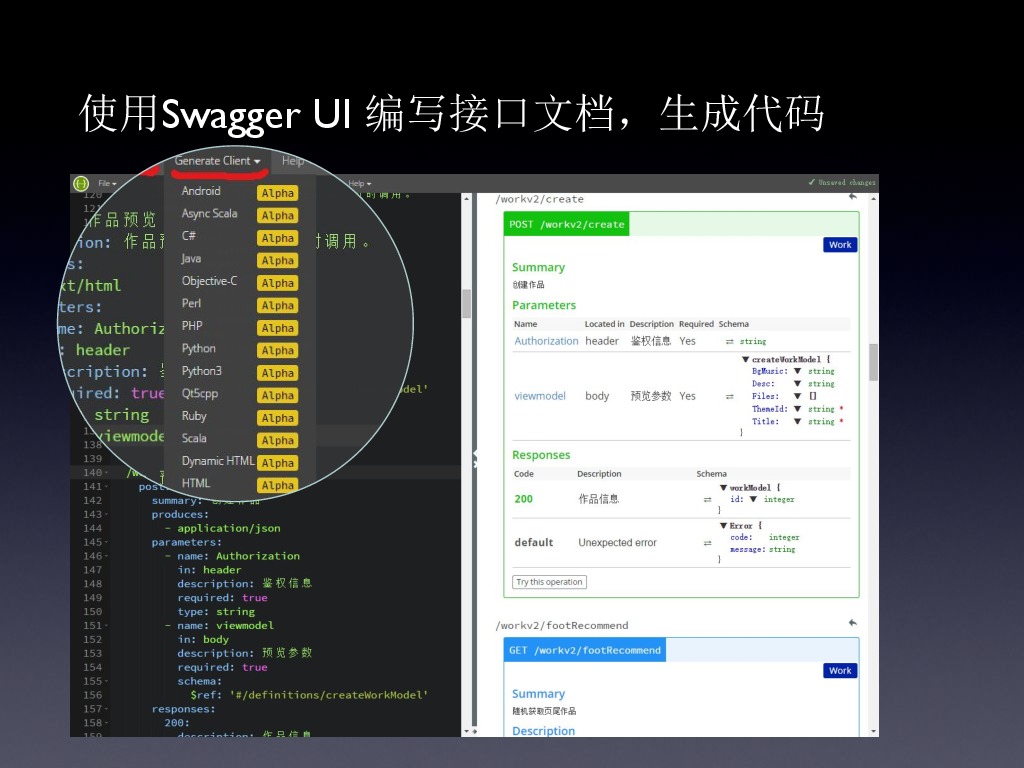Click preview pane scrollbar down arrow
Screen dimensions: 1024x768
pyautogui.click(x=874, y=731)
